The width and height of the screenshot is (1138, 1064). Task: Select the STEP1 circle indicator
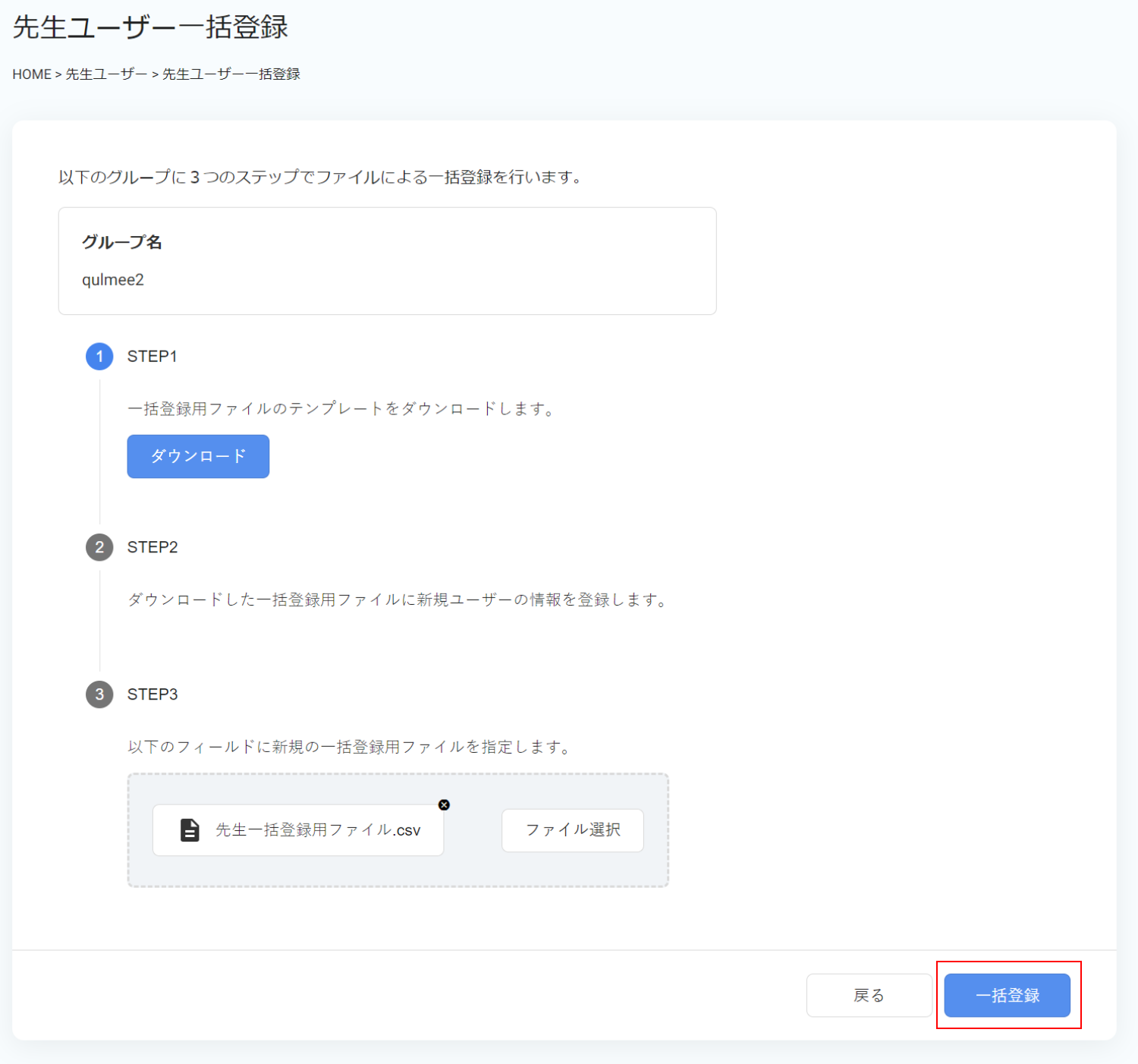(x=99, y=357)
